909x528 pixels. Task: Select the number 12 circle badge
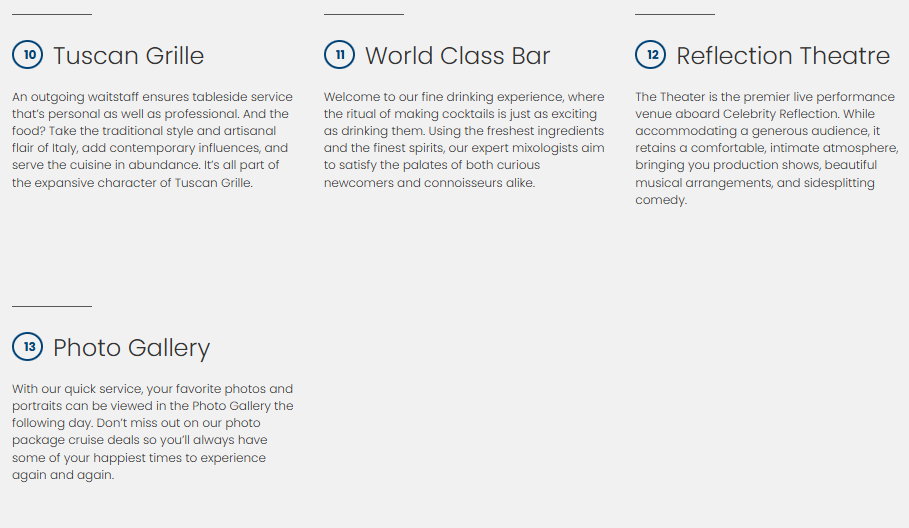(650, 55)
